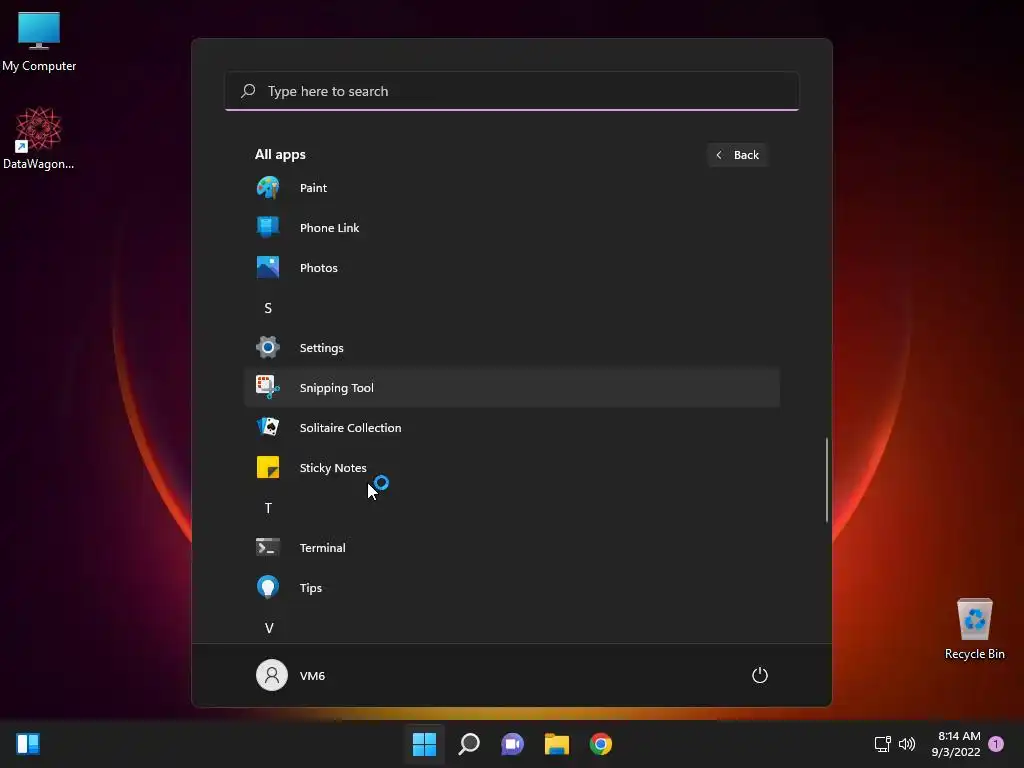1024x768 pixels.
Task: Open My Computer desktop icon
Action: [x=39, y=40]
